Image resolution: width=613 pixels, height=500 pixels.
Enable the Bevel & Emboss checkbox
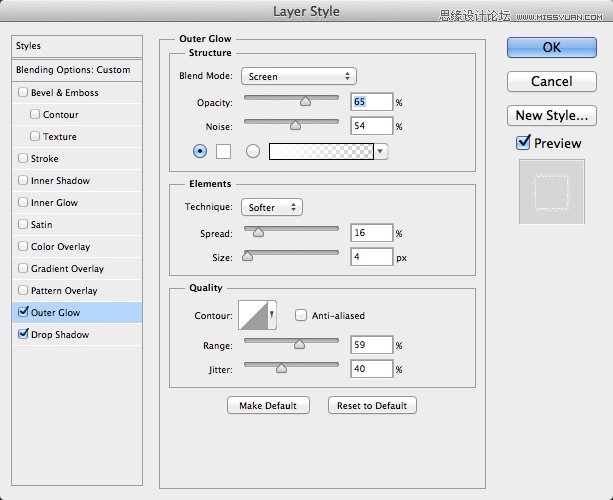[x=23, y=93]
